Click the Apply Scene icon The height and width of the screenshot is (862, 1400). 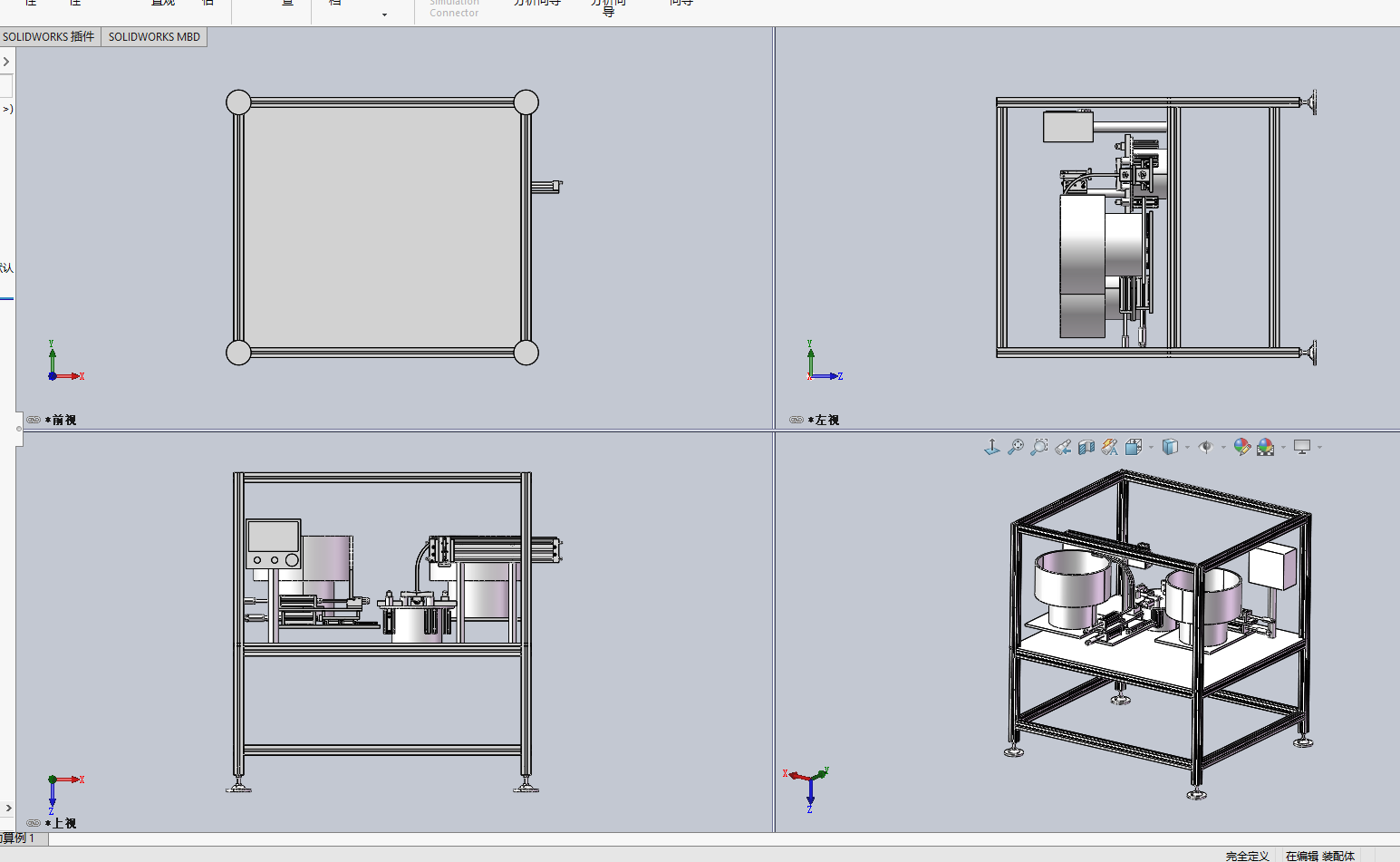point(1266,447)
